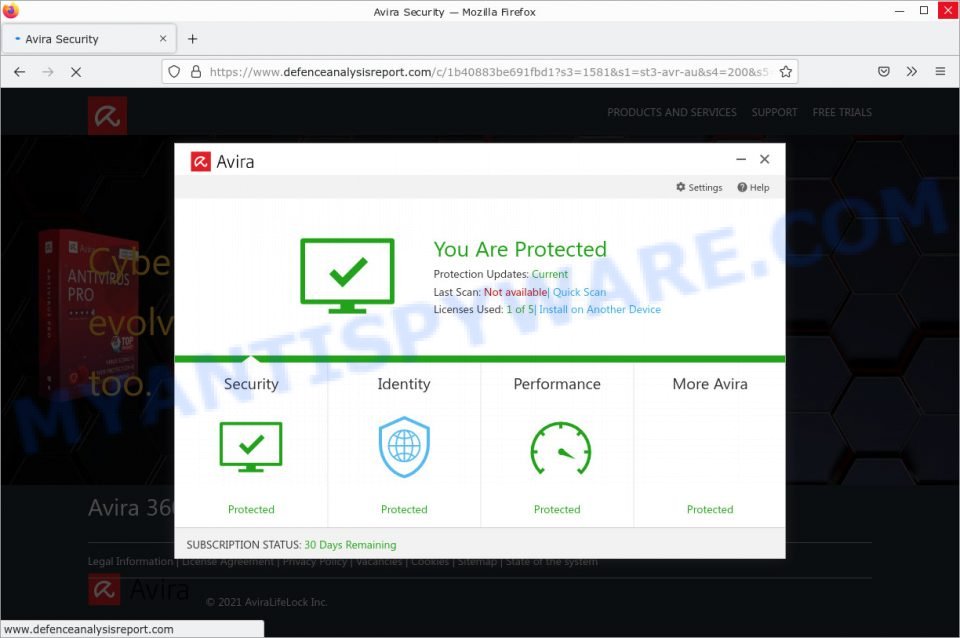Image resolution: width=960 pixels, height=638 pixels.
Task: Show more tools overflow chevron
Action: click(x=912, y=72)
